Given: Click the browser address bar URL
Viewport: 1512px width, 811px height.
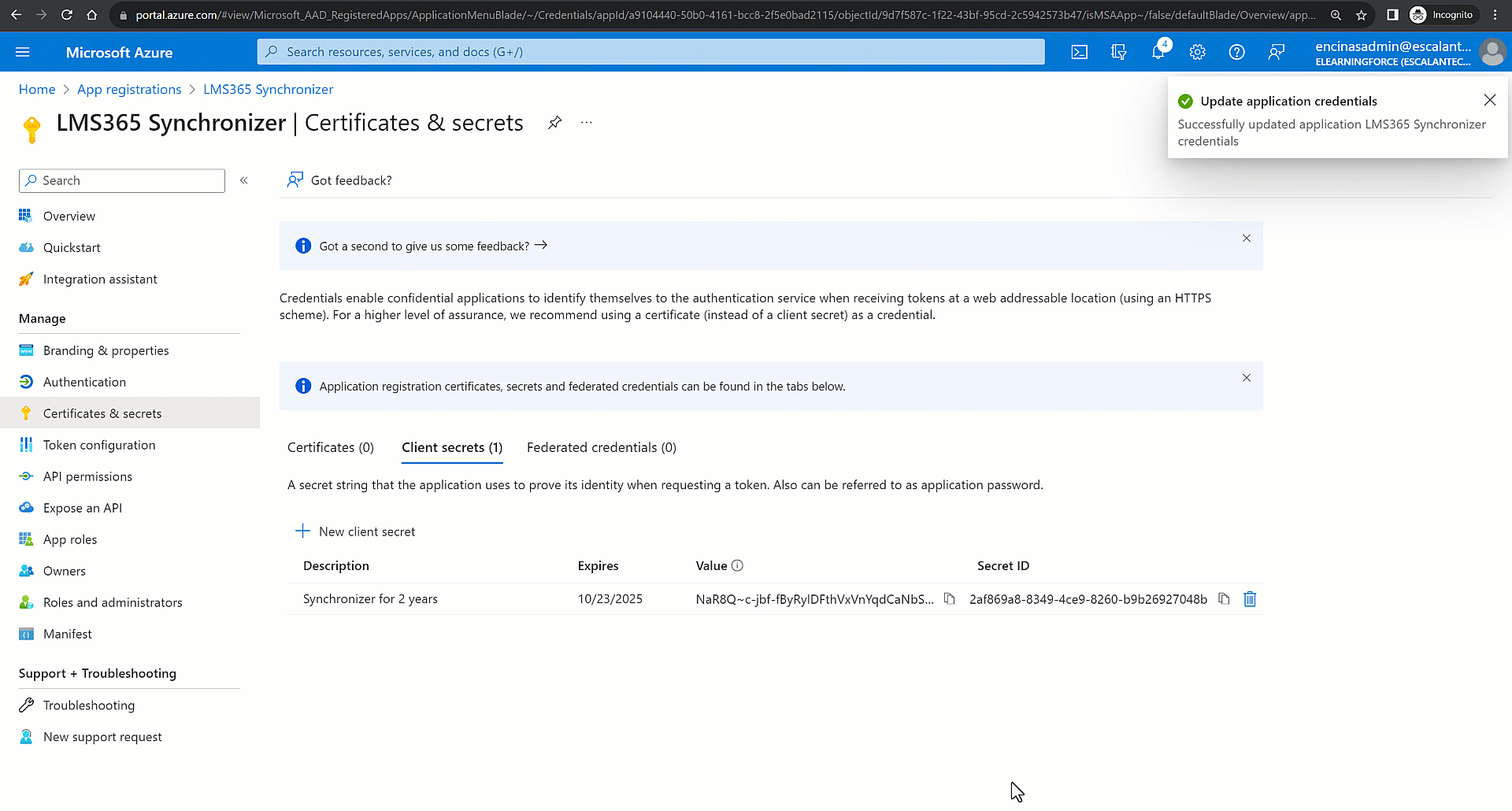Looking at the screenshot, I should [x=724, y=15].
